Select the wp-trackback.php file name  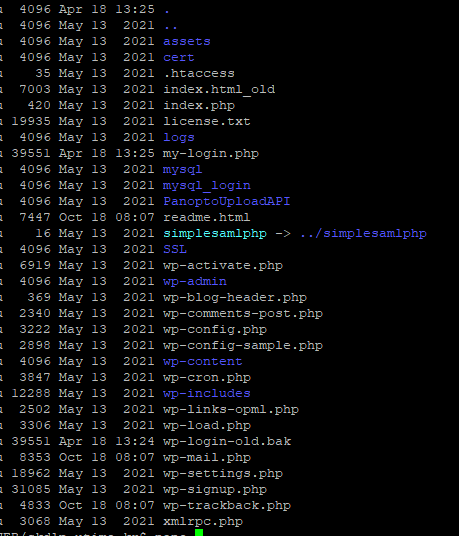[x=227, y=506]
